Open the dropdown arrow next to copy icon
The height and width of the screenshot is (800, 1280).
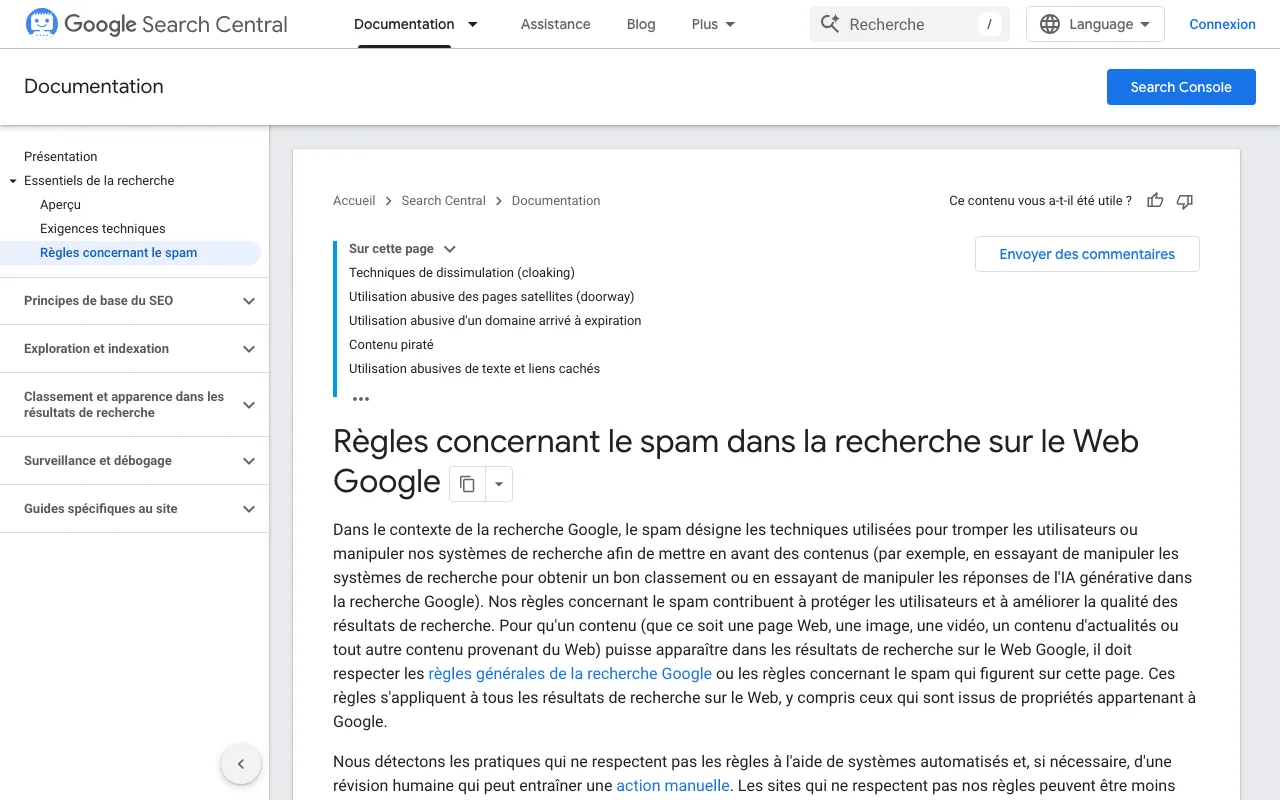coord(499,484)
